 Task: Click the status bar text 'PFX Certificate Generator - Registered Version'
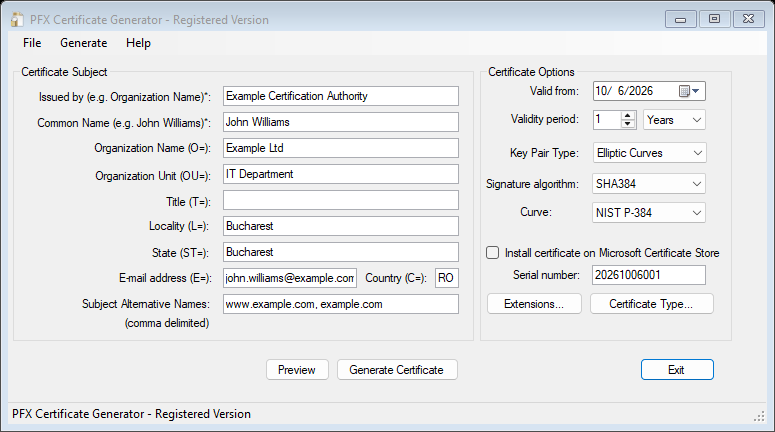tap(131, 414)
